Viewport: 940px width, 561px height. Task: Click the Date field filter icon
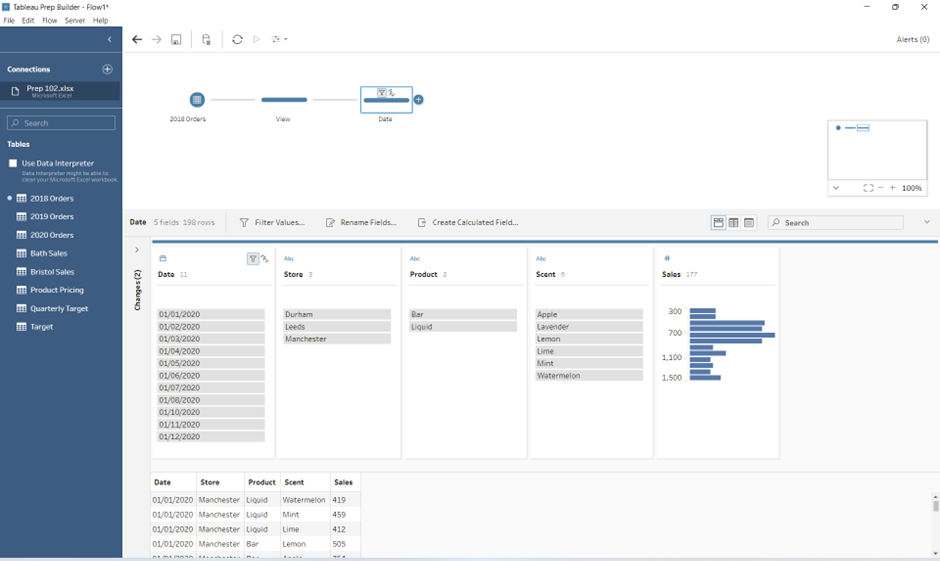click(253, 259)
